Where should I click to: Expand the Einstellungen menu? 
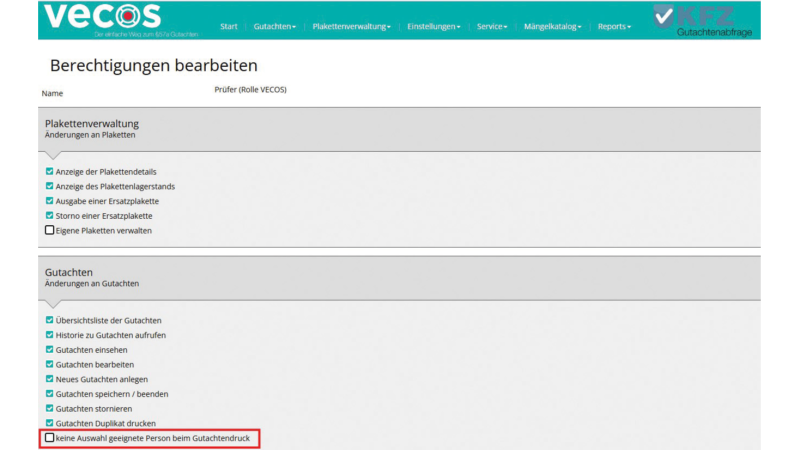(x=434, y=27)
